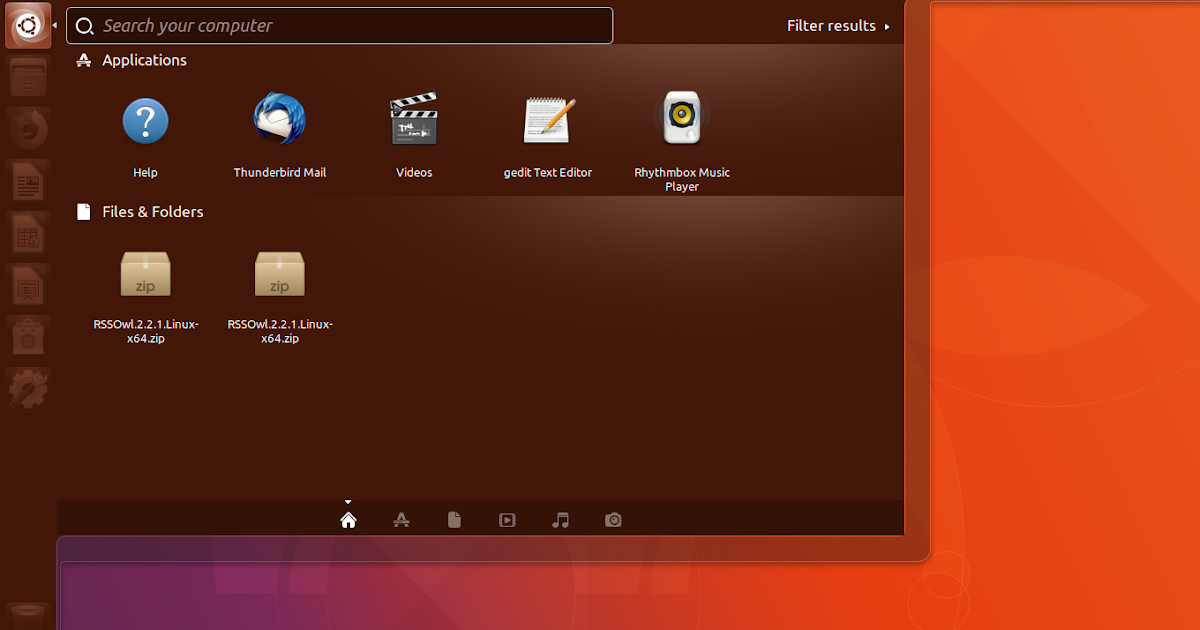Viewport: 1200px width, 630px height.
Task: Open Files manager from the launcher
Action: pyautogui.click(x=28, y=77)
